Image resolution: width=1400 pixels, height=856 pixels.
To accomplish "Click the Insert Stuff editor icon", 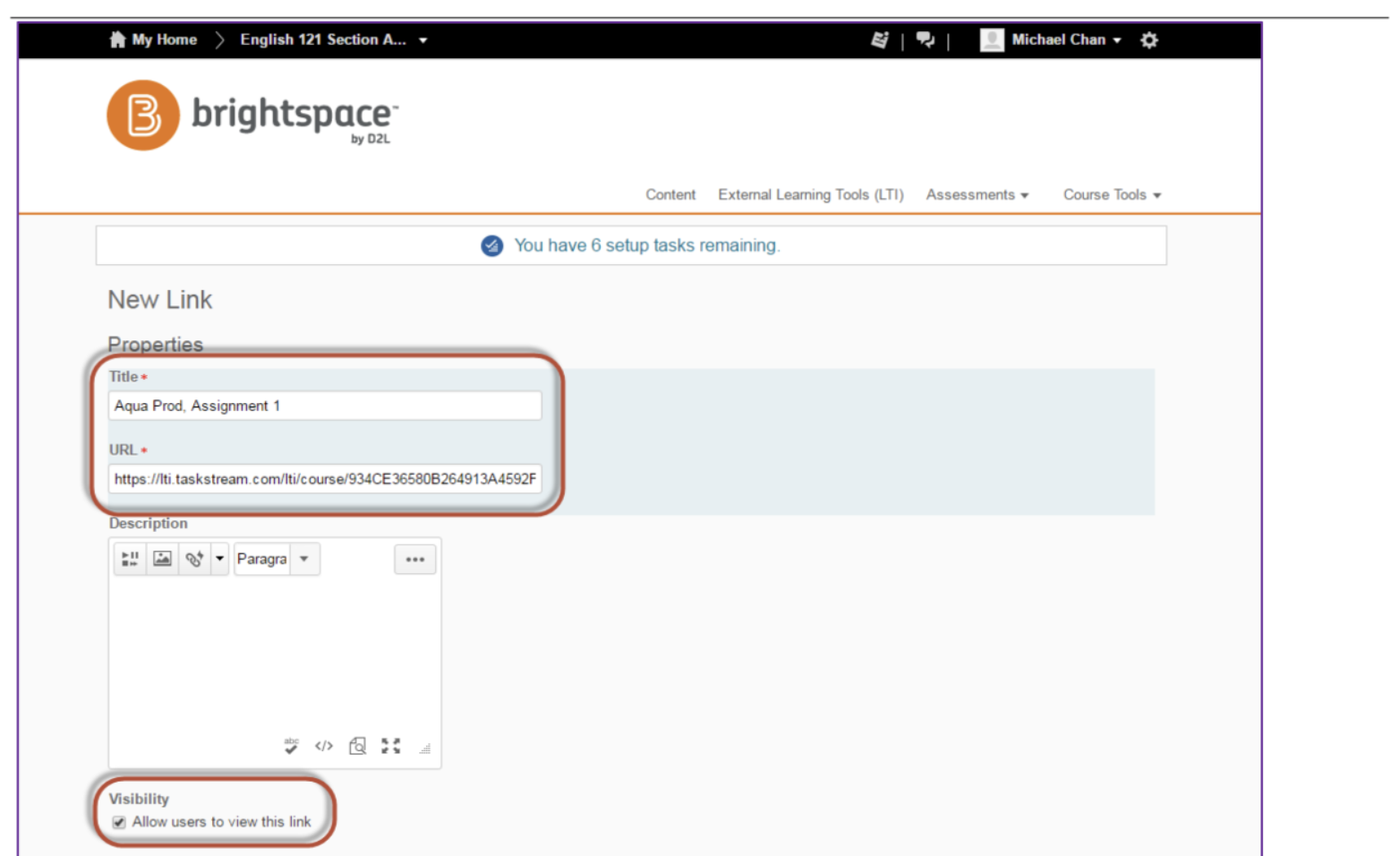I will [x=130, y=559].
